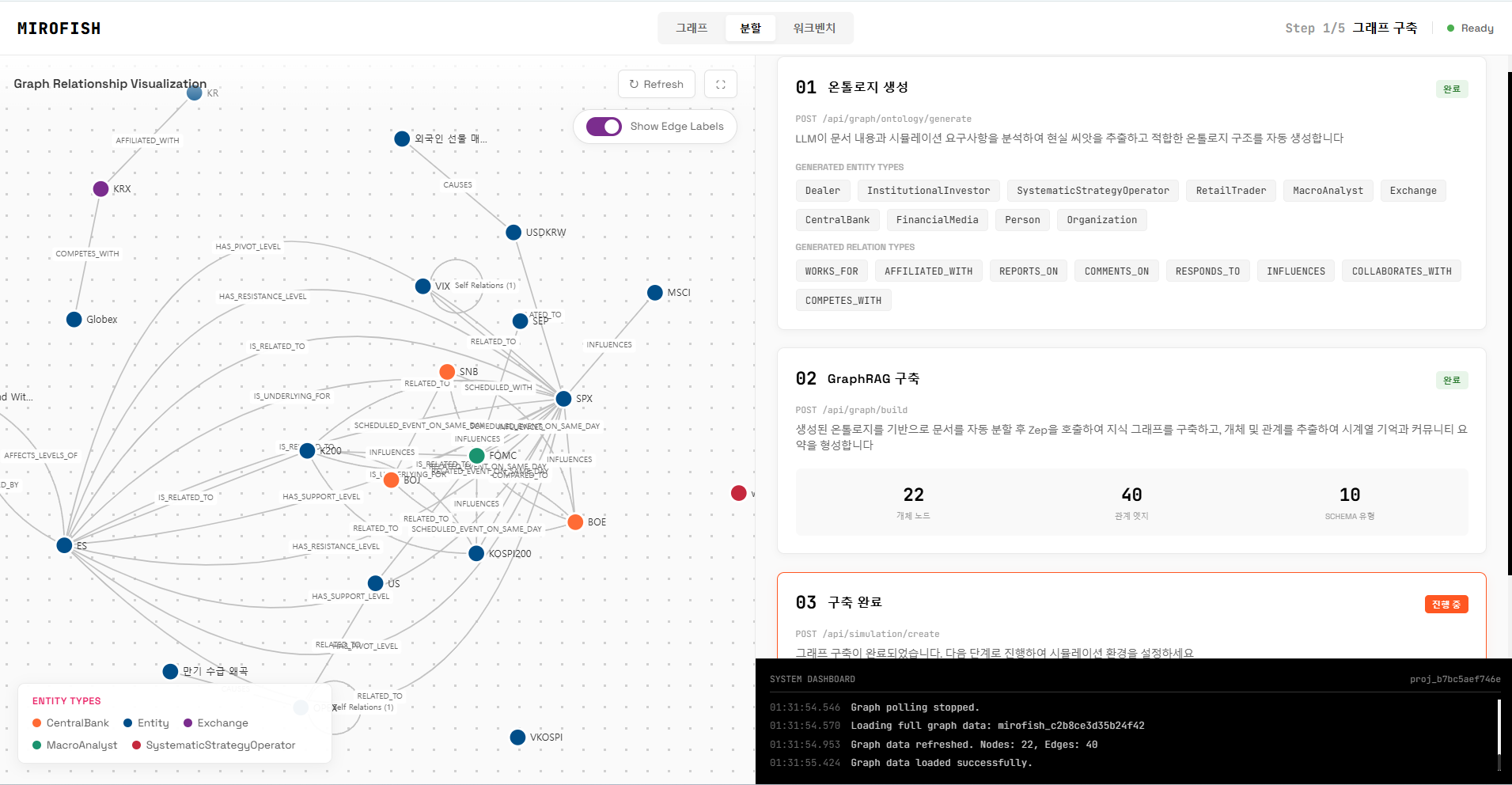Viewport: 1512px width, 785px height.
Task: Click the 40 관계 엣지 stat box
Action: coord(1131,502)
